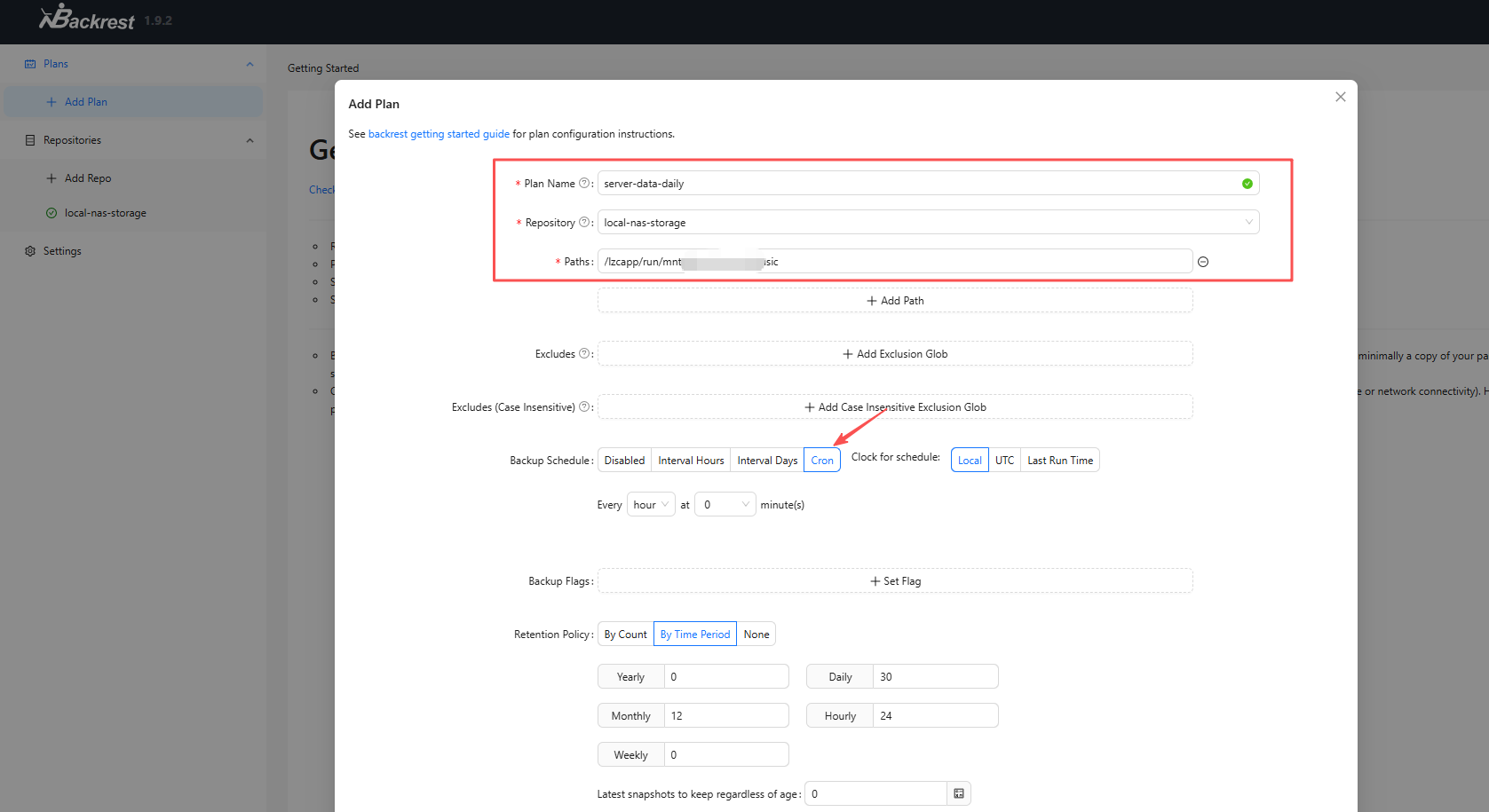Screen dimensions: 1489x812
Task: Open calculator icon beside latest snapshots field
Action: (x=959, y=793)
